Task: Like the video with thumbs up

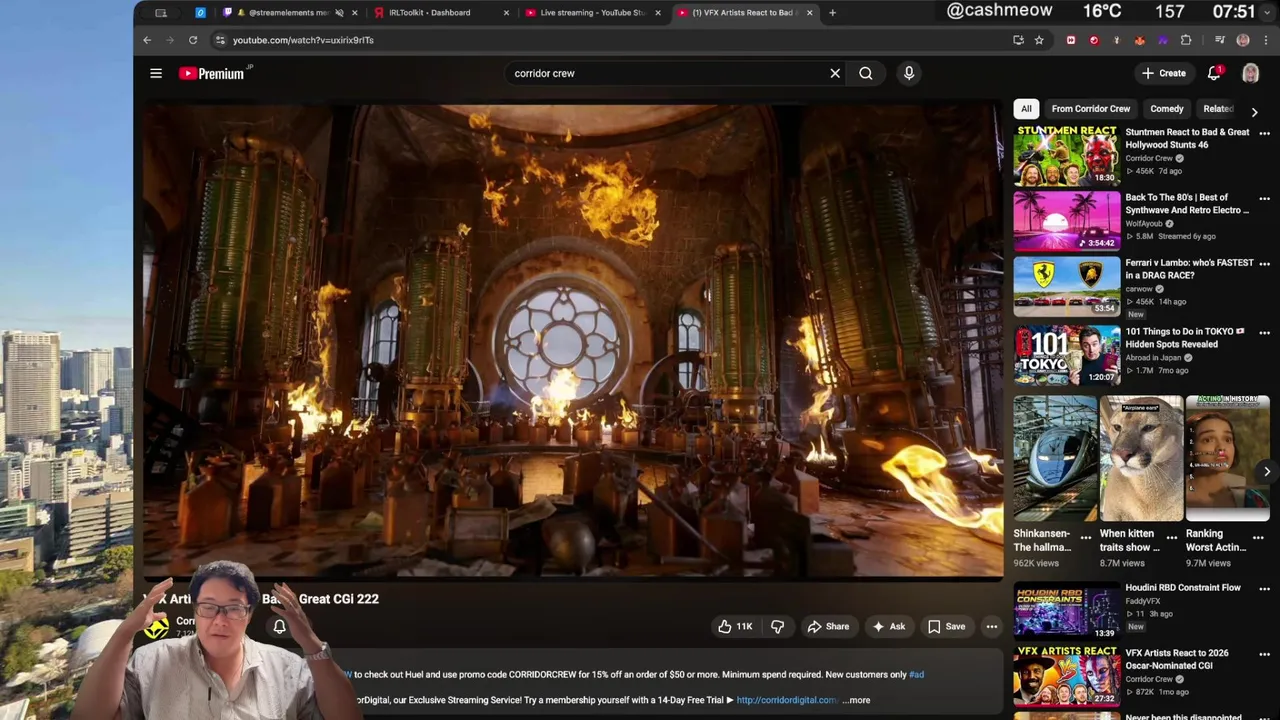Action: point(735,627)
